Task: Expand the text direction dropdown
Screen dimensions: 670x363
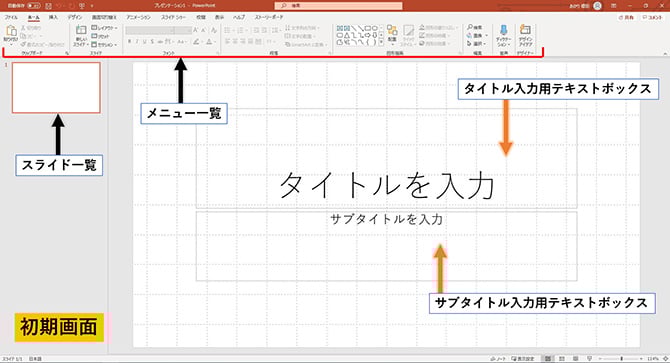Action: 303,28
